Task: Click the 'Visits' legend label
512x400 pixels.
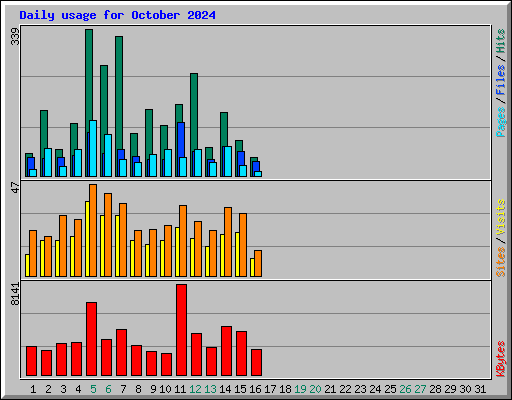Action: click(501, 217)
